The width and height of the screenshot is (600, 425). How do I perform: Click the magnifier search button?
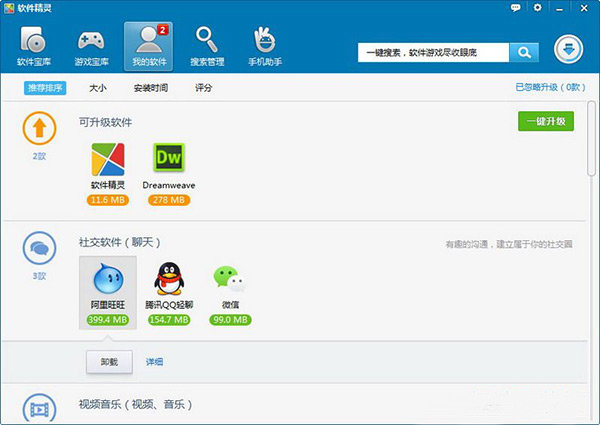click(523, 52)
